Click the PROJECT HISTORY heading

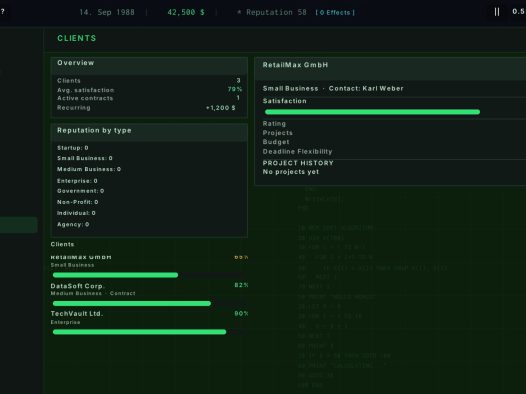(298, 163)
